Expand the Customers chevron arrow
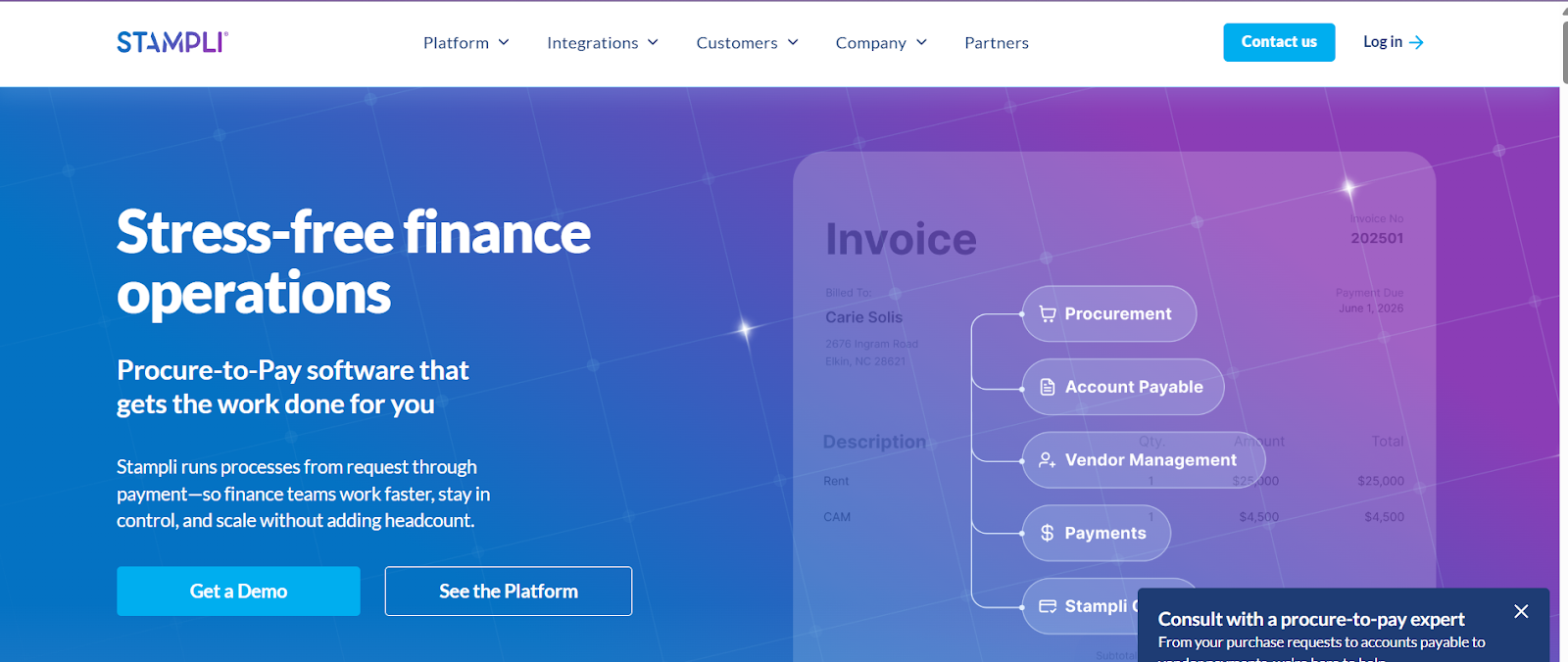Image resolution: width=1568 pixels, height=662 pixels. [x=793, y=42]
